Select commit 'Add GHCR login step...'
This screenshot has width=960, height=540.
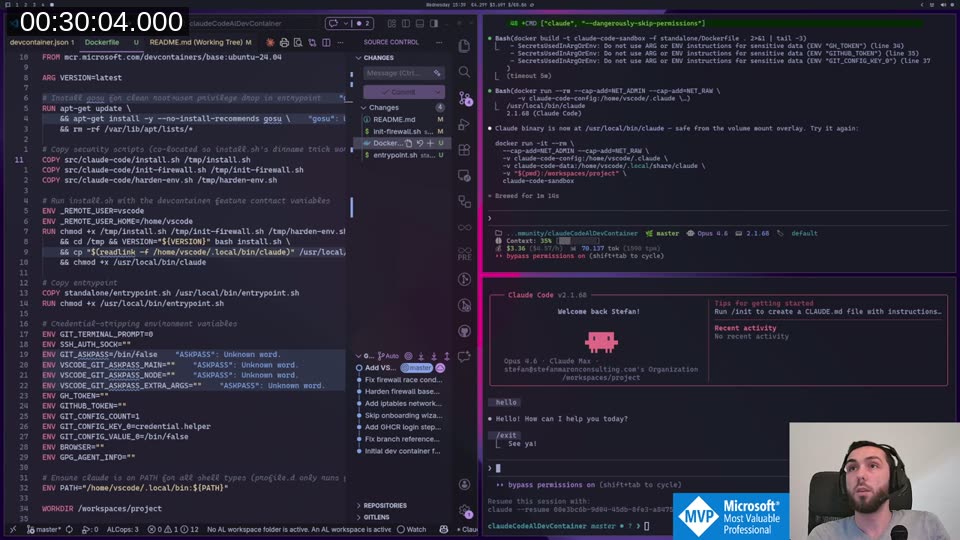[401, 427]
